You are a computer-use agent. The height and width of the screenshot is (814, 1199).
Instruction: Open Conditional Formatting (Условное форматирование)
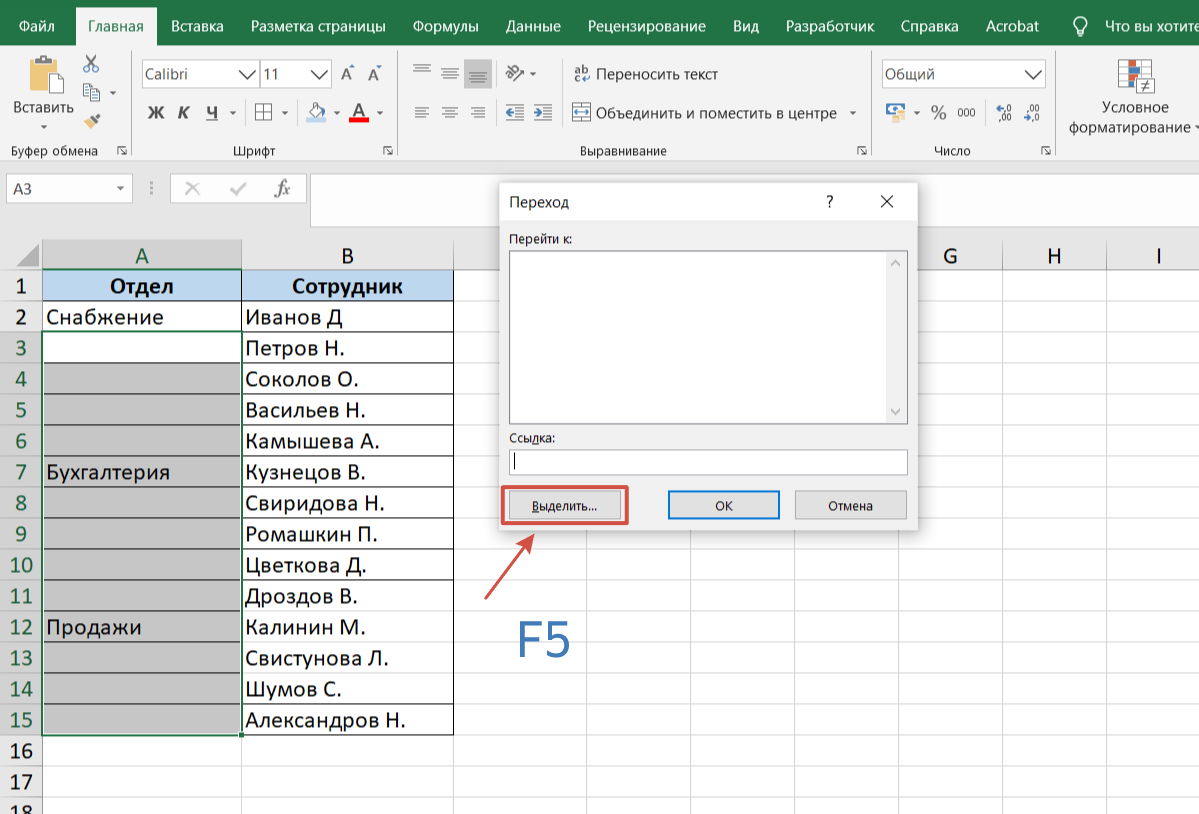coord(1133,97)
